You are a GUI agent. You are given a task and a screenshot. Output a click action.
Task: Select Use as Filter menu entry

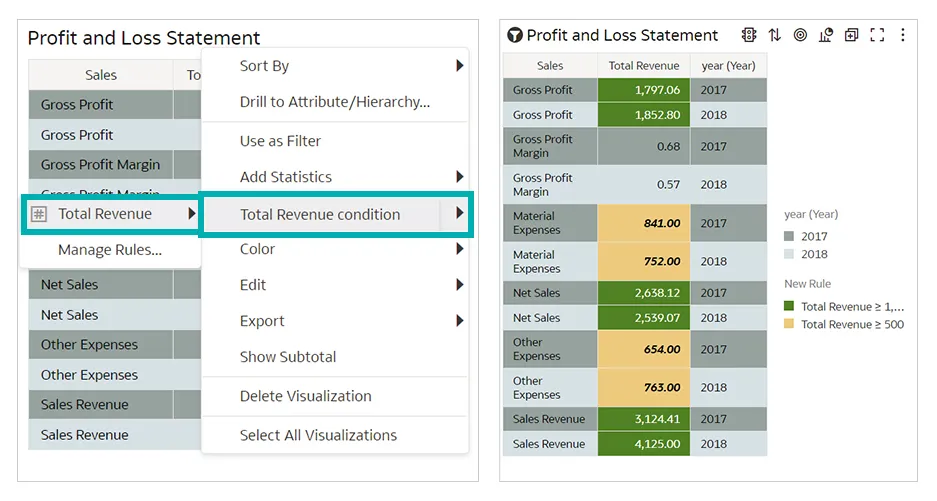click(x=280, y=141)
